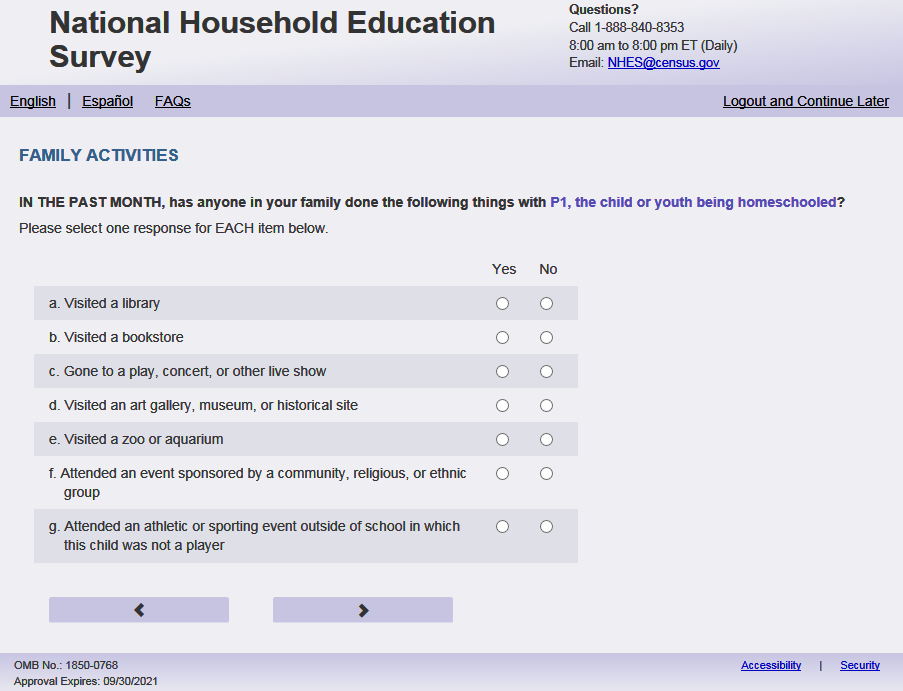Select No for Visited a bookstore
The height and width of the screenshot is (691, 903).
point(546,338)
